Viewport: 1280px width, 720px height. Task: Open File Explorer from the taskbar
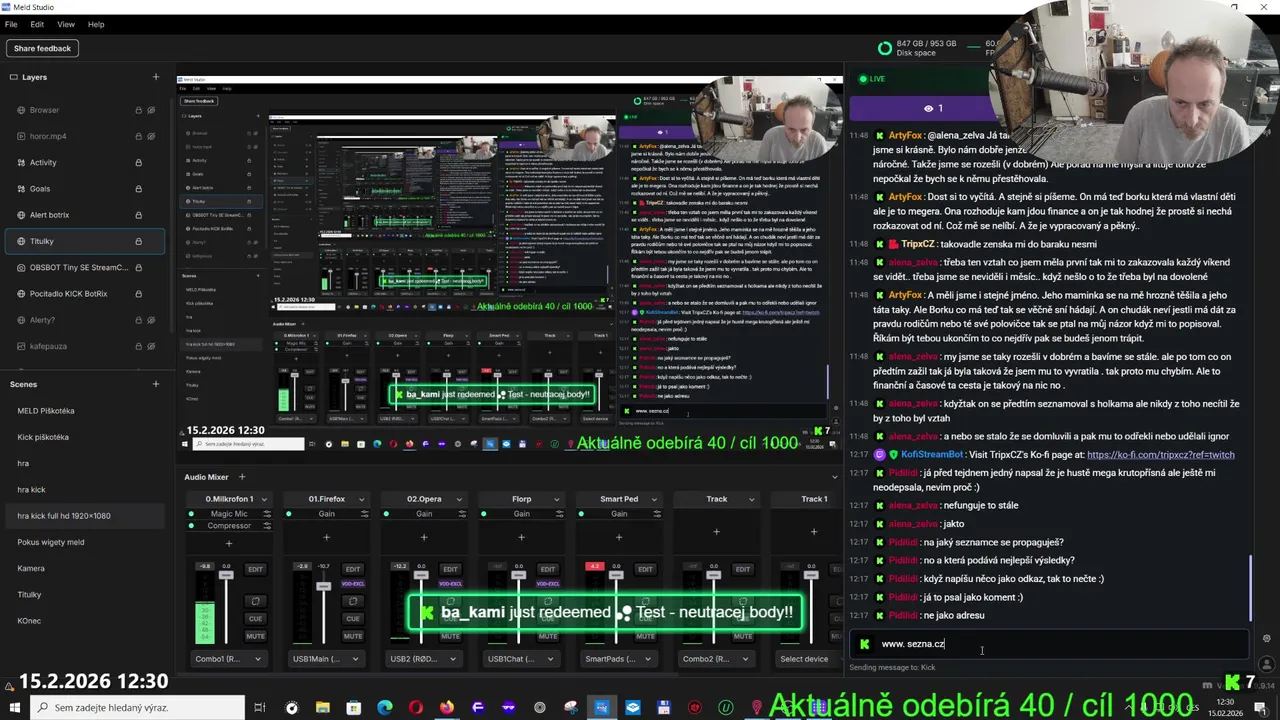coord(322,708)
